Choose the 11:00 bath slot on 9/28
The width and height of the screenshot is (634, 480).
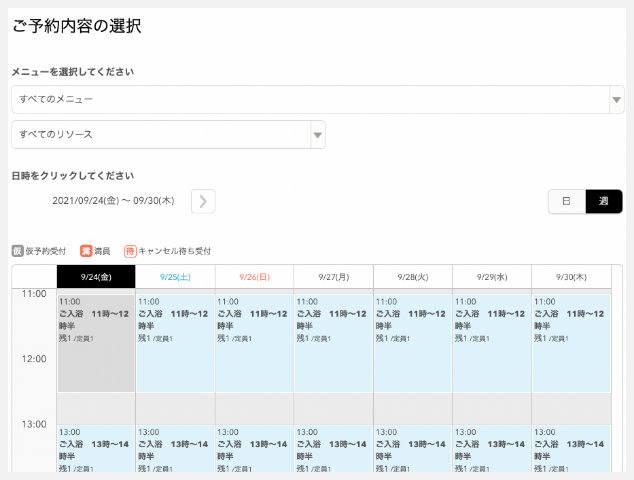[413, 343]
